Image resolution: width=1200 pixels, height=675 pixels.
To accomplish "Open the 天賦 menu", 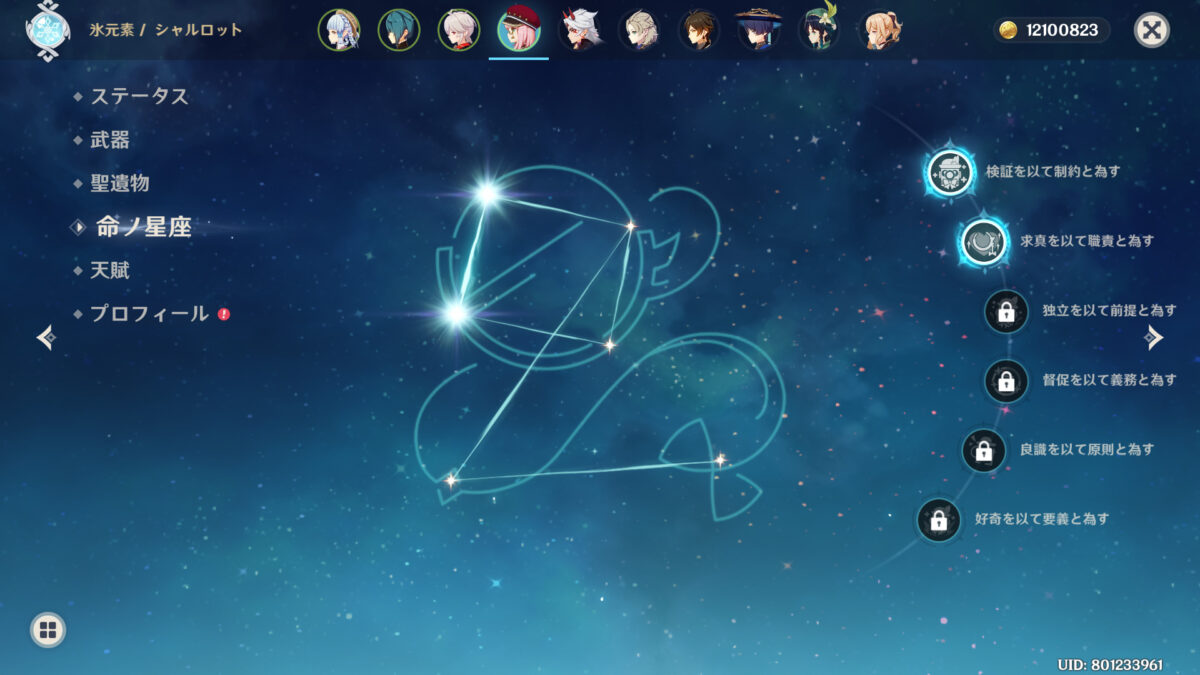I will (x=110, y=270).
